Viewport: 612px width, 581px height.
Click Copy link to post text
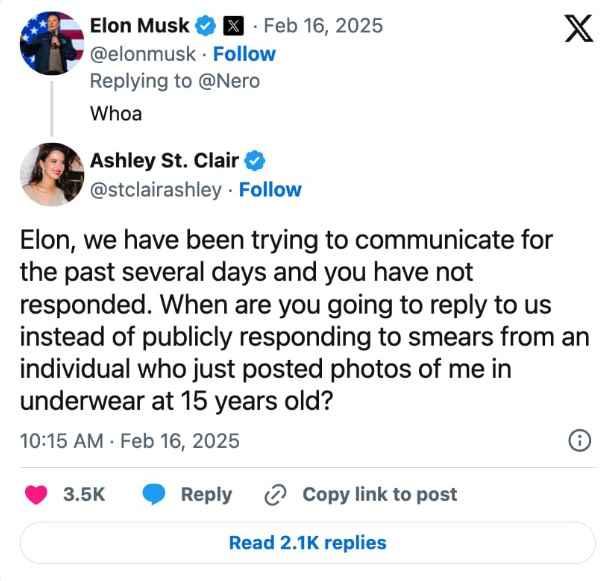coord(379,494)
